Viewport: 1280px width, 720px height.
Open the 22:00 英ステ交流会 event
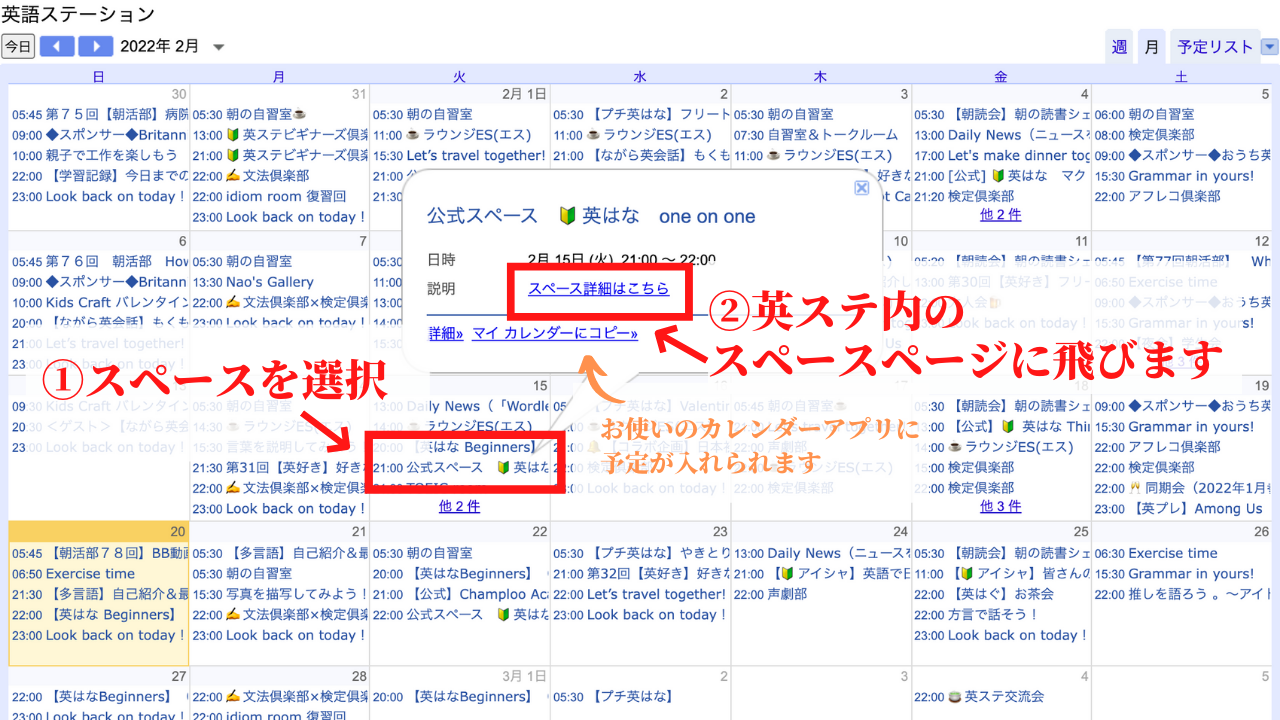(978, 696)
